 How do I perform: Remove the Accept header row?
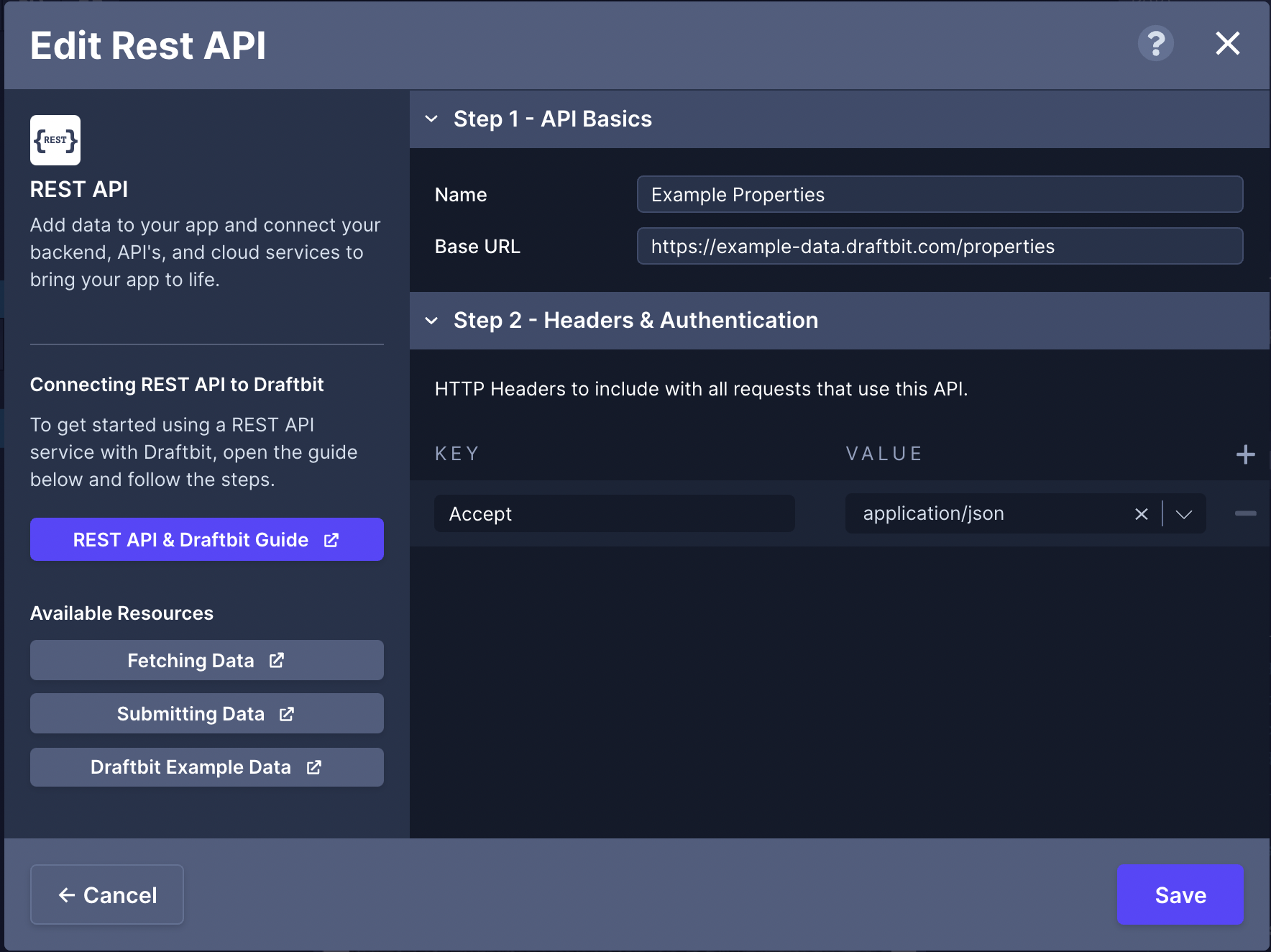(1245, 513)
